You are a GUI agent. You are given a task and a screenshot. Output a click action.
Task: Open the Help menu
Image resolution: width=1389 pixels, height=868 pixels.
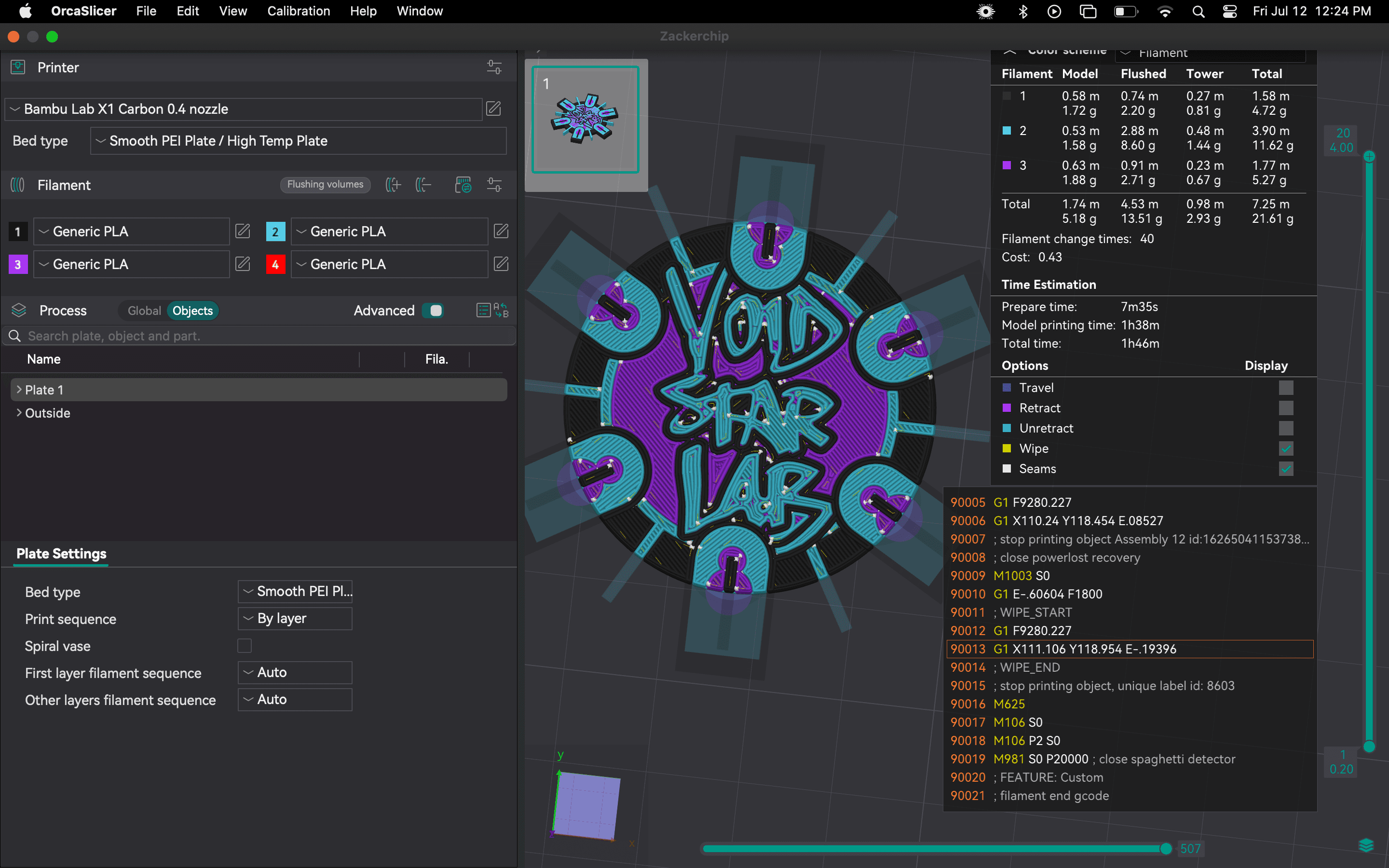click(x=363, y=12)
